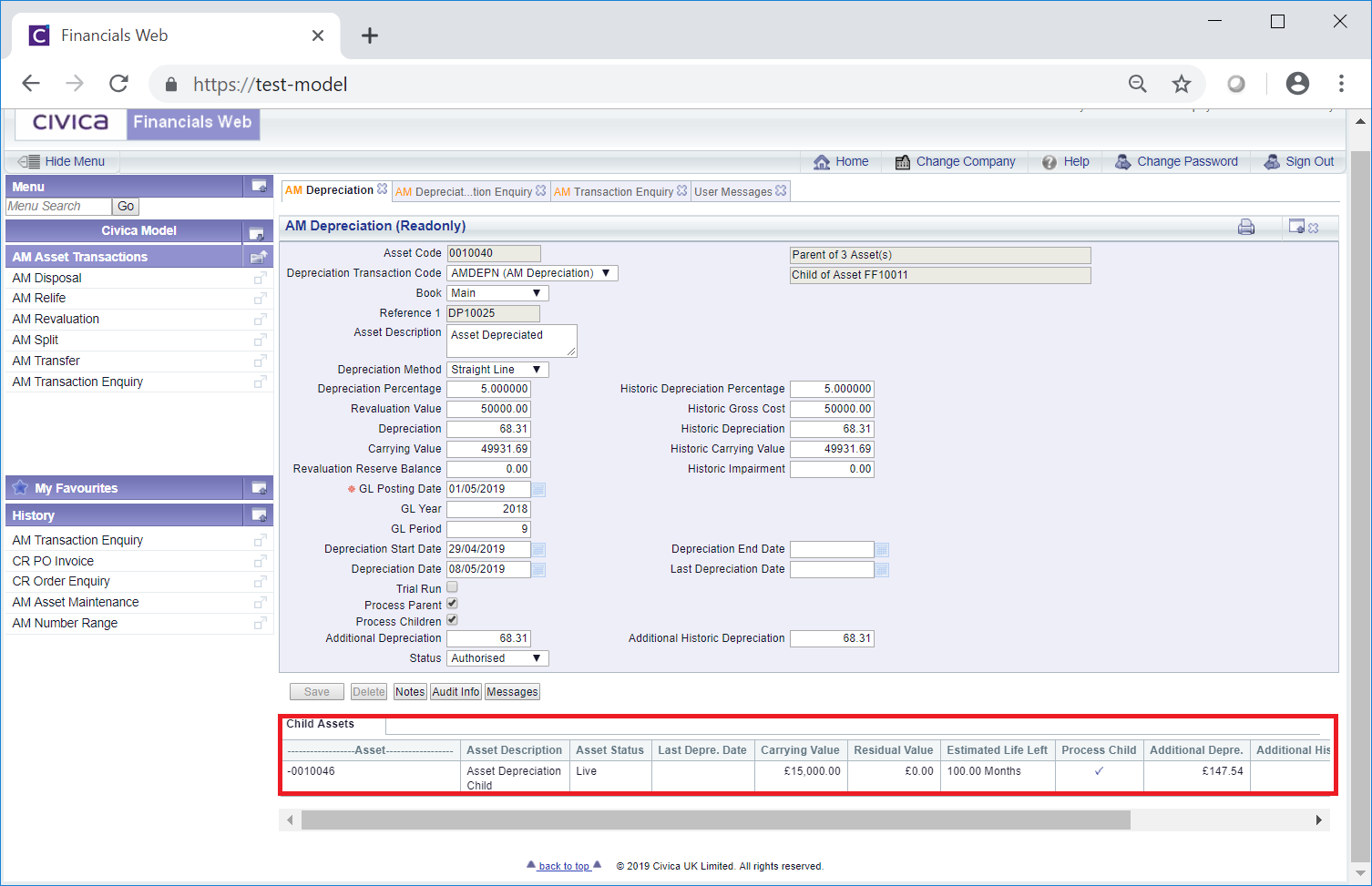Click the My Favourites panel icon
This screenshot has width=1372, height=886.
point(260,488)
